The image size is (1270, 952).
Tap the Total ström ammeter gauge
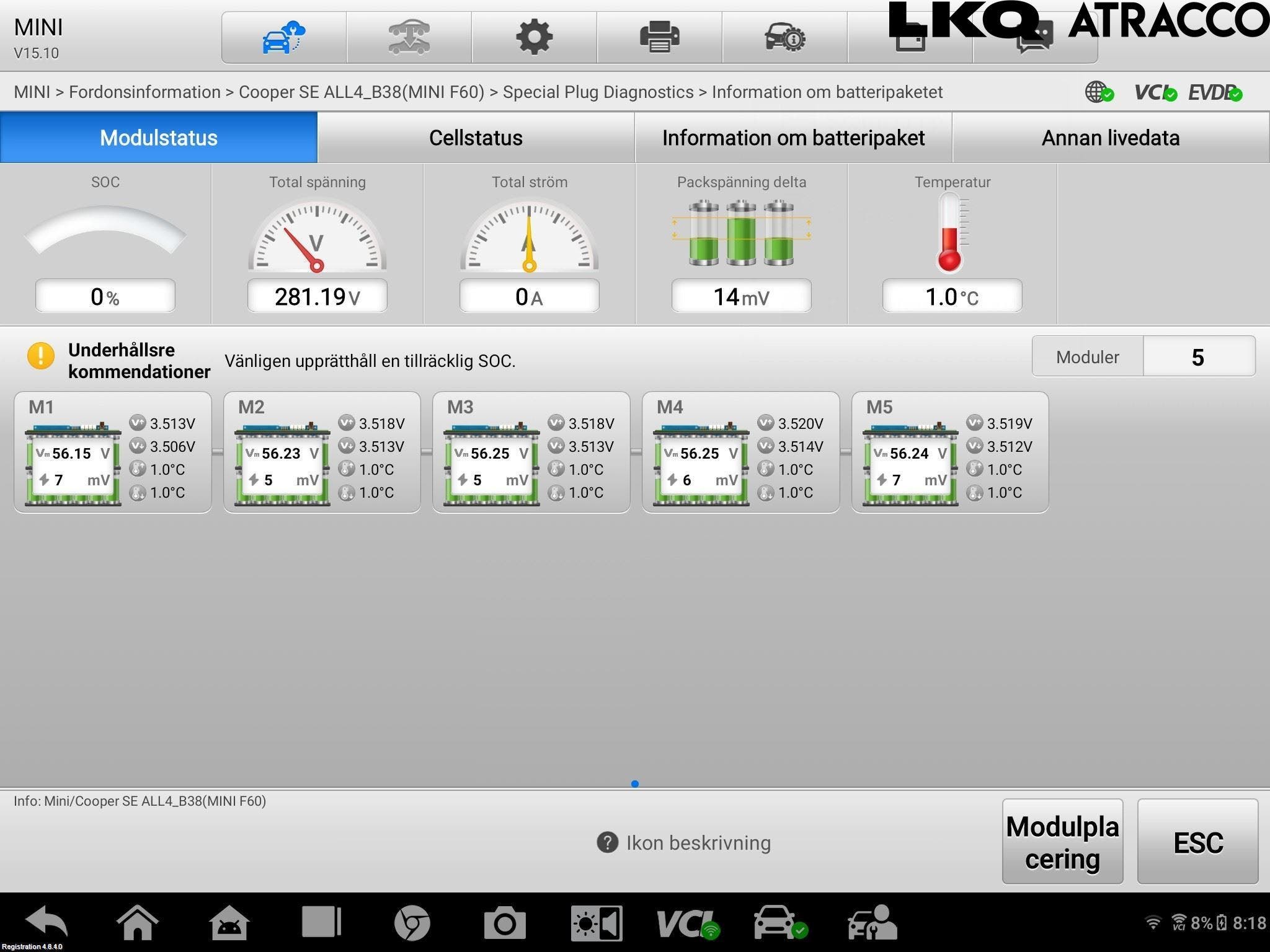click(x=529, y=236)
